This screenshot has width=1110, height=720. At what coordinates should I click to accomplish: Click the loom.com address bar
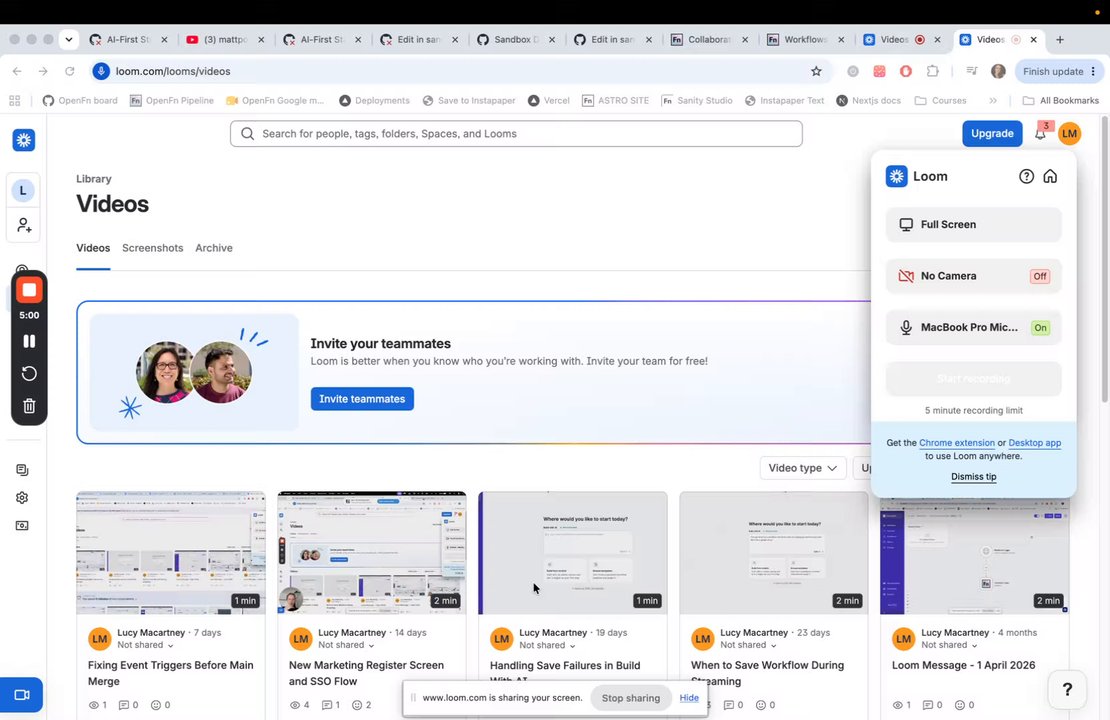(x=453, y=71)
